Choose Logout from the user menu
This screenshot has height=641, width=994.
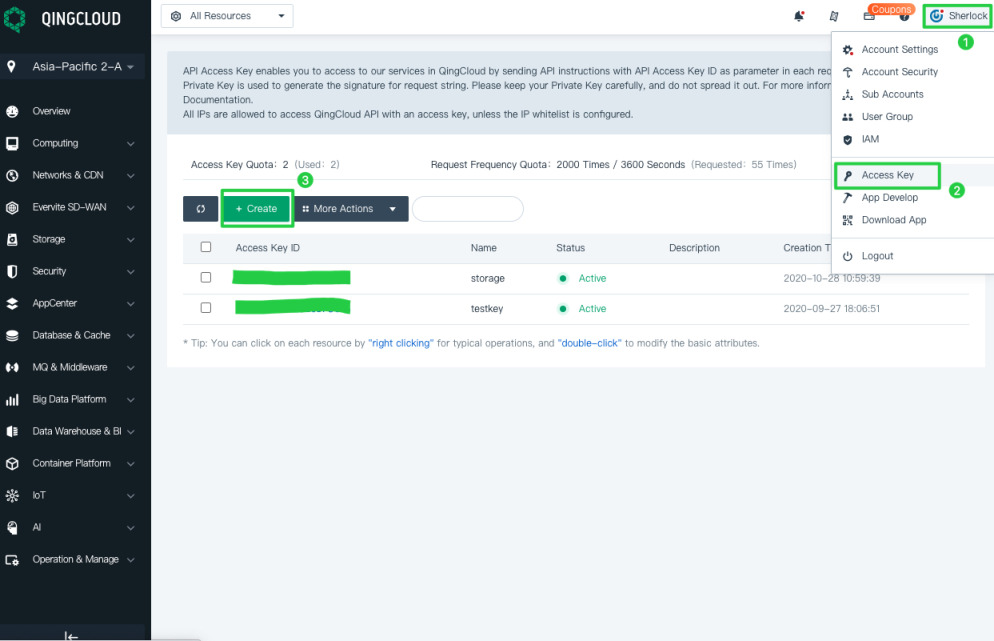point(877,256)
